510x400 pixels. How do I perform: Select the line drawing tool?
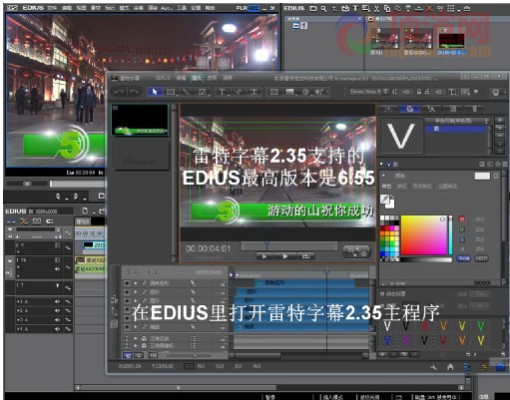186,92
